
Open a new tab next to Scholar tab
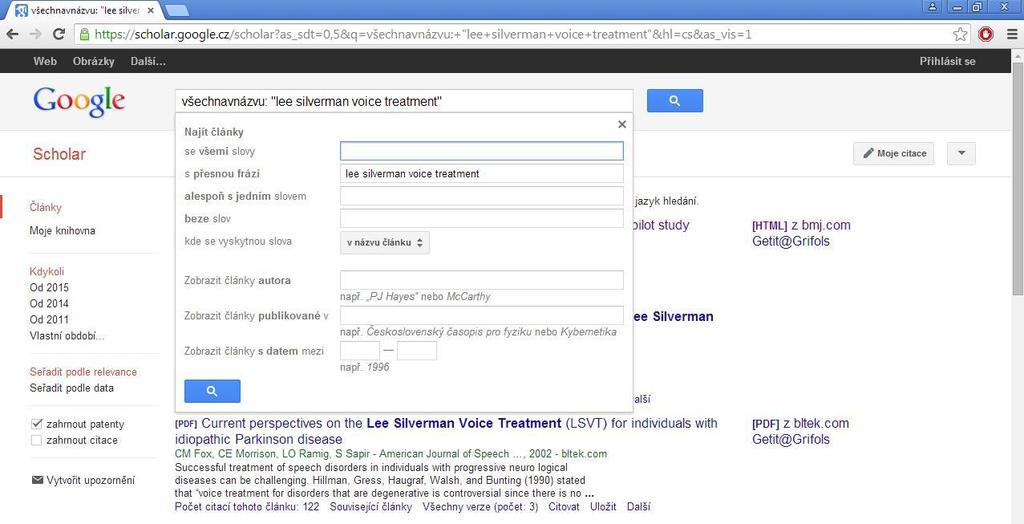176,10
